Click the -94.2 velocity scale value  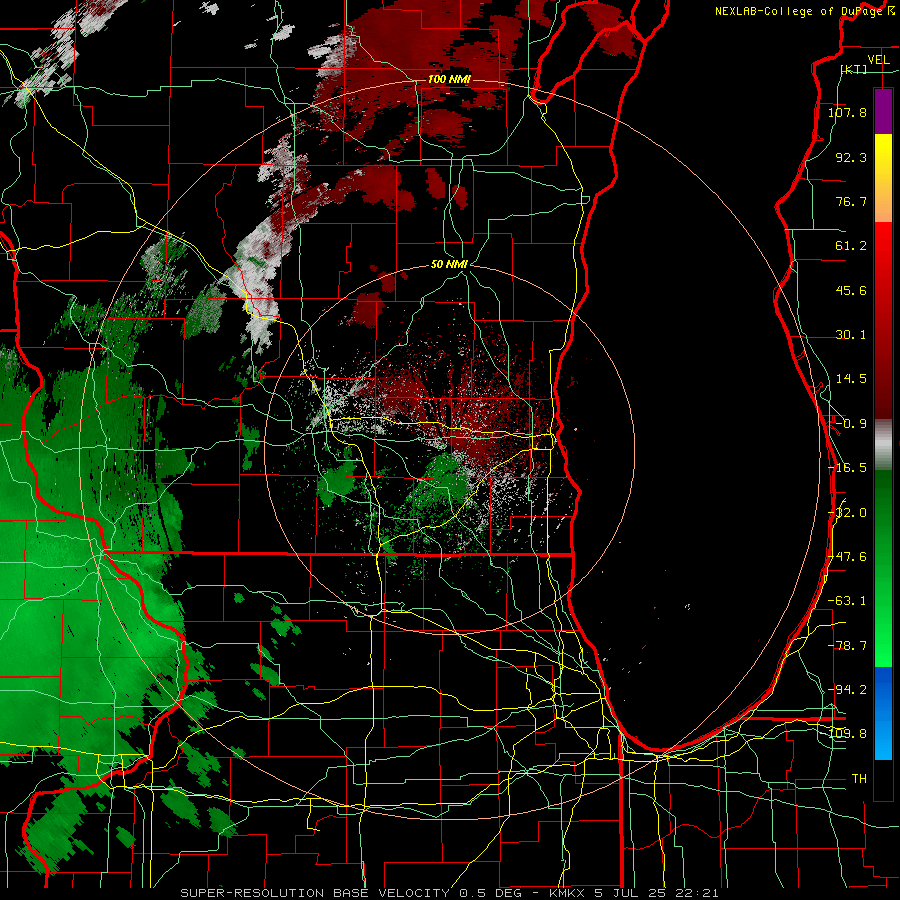(x=847, y=690)
